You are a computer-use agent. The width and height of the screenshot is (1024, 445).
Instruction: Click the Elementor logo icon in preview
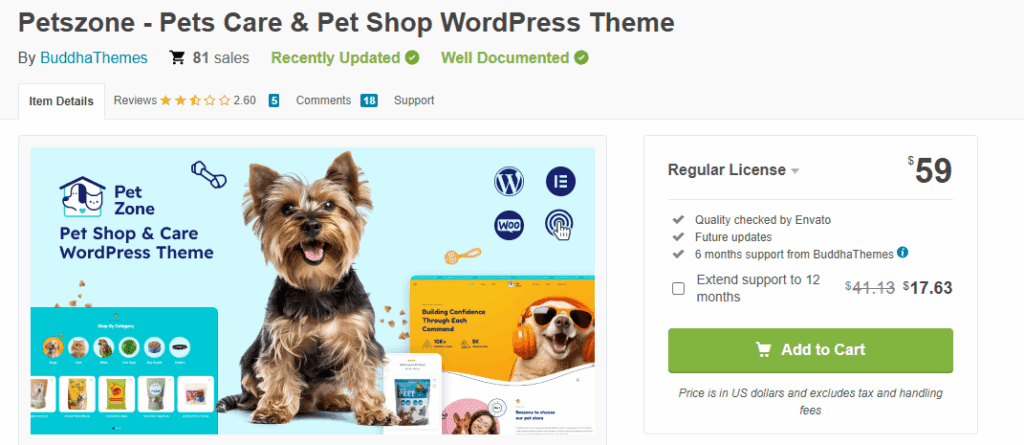tap(560, 181)
